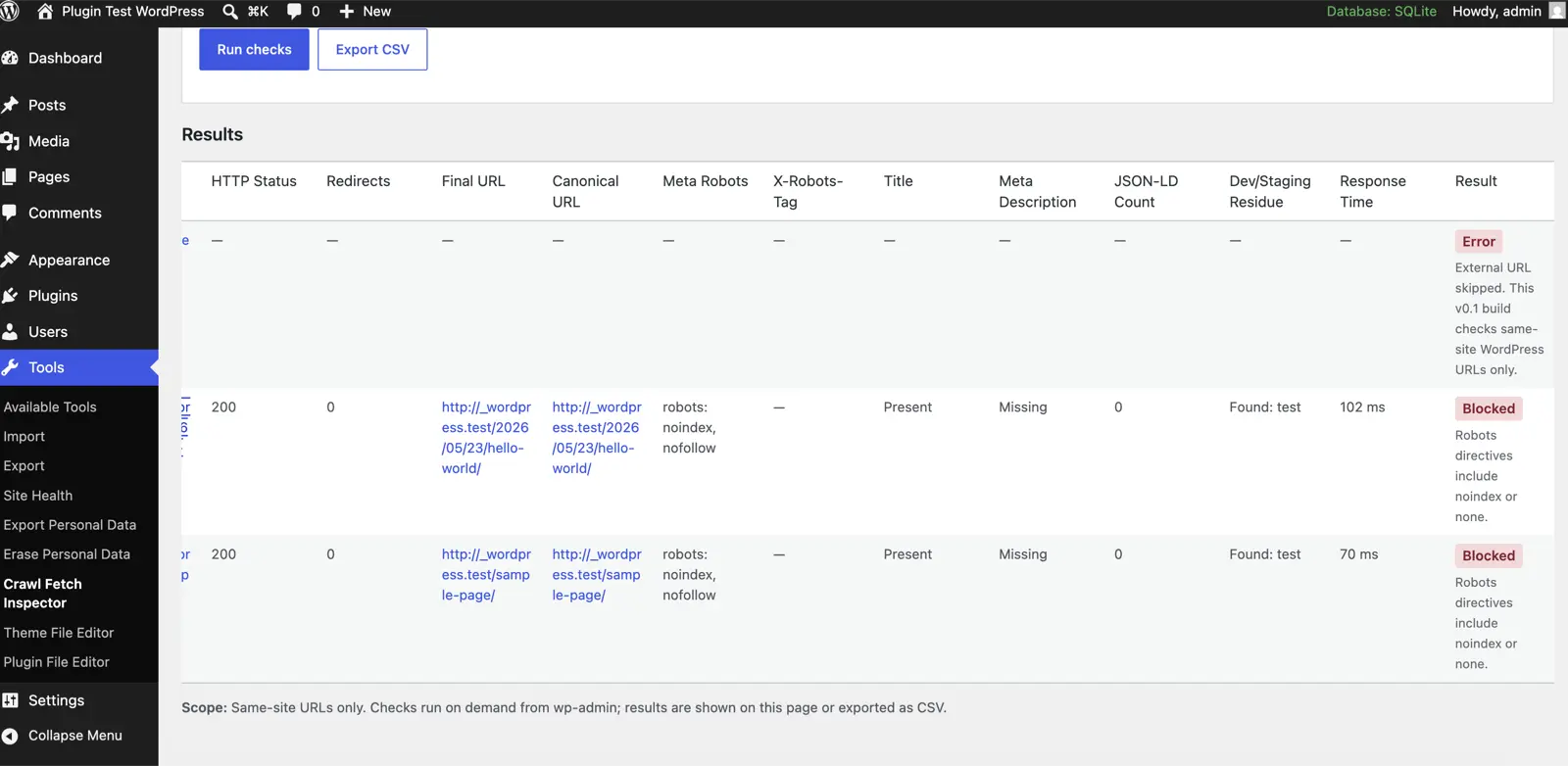Click the Results section heading
Screen dimensions: 1568x766
coord(213,134)
